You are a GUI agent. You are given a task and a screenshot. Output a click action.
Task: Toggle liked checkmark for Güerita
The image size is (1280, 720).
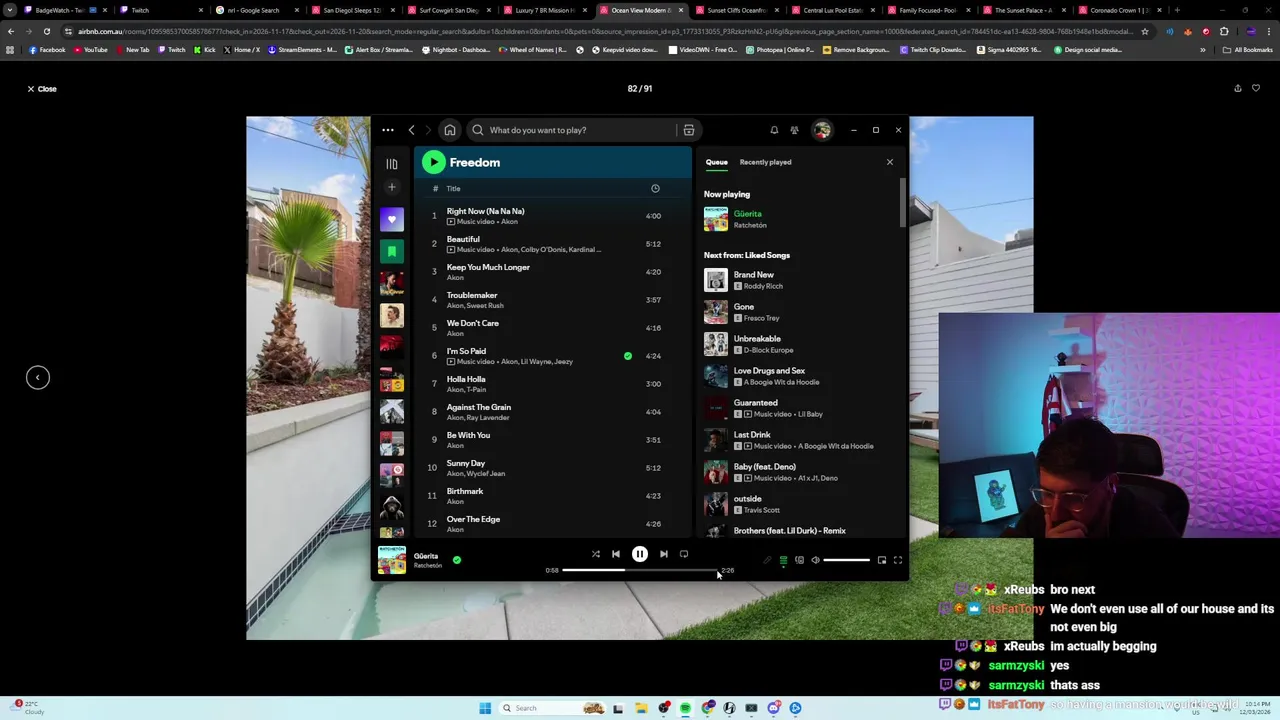pos(457,560)
